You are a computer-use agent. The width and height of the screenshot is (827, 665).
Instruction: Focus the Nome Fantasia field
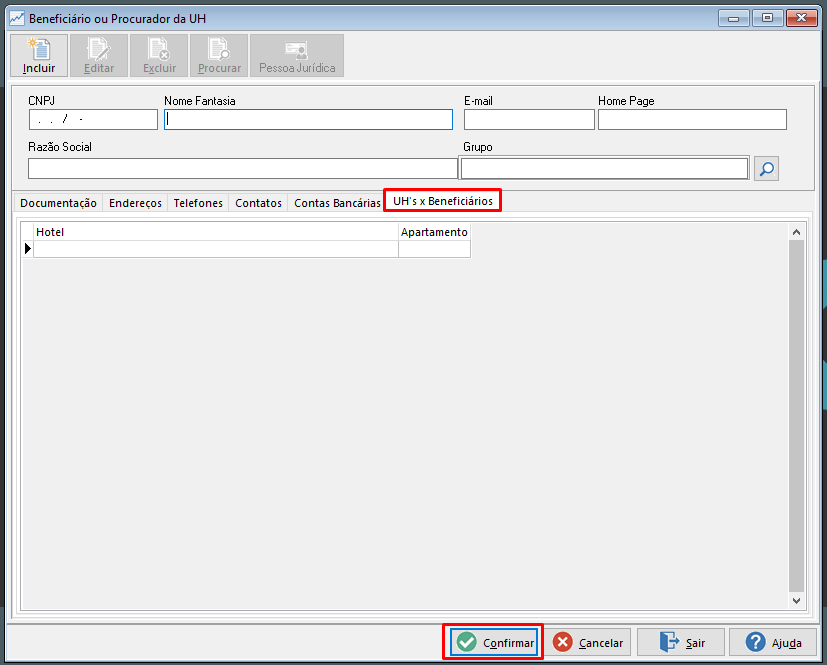coord(309,120)
